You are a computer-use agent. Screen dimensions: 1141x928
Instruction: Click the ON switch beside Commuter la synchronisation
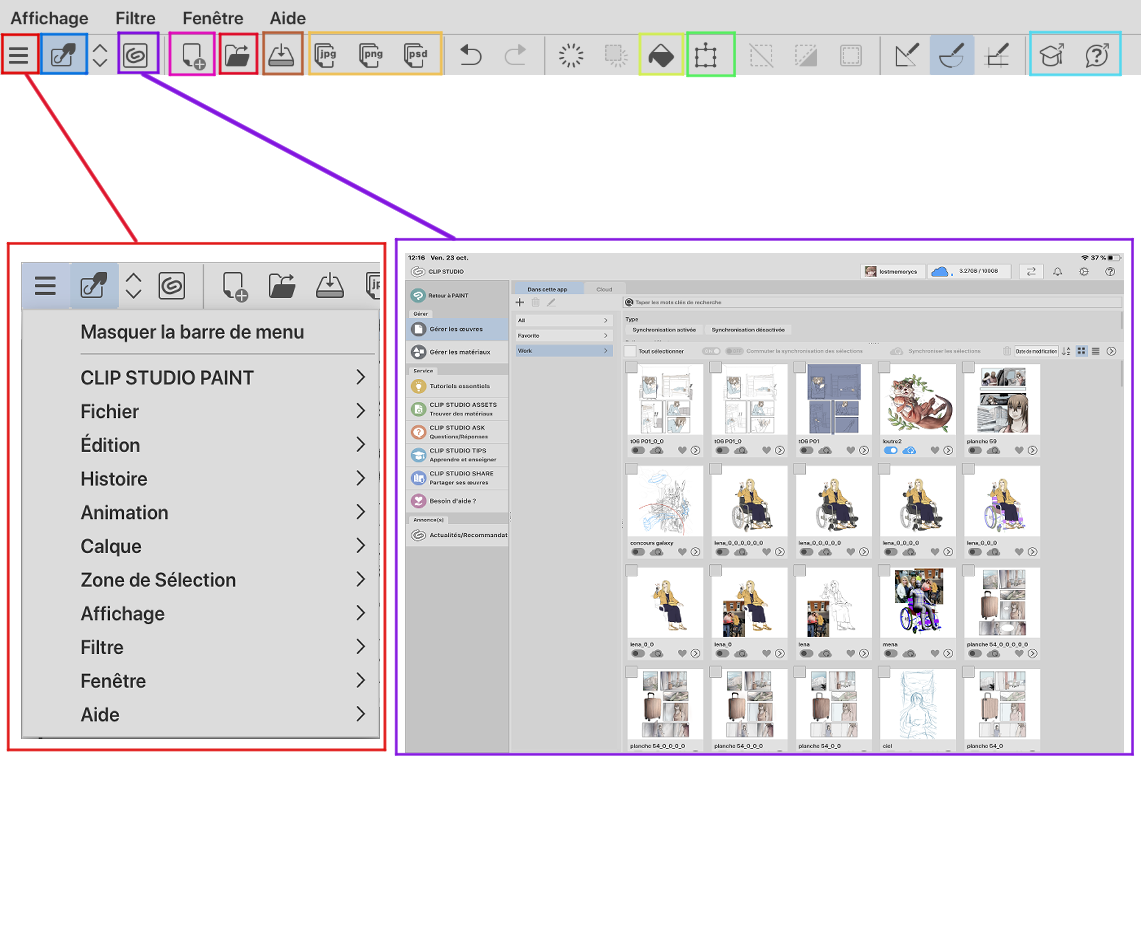[x=711, y=351]
